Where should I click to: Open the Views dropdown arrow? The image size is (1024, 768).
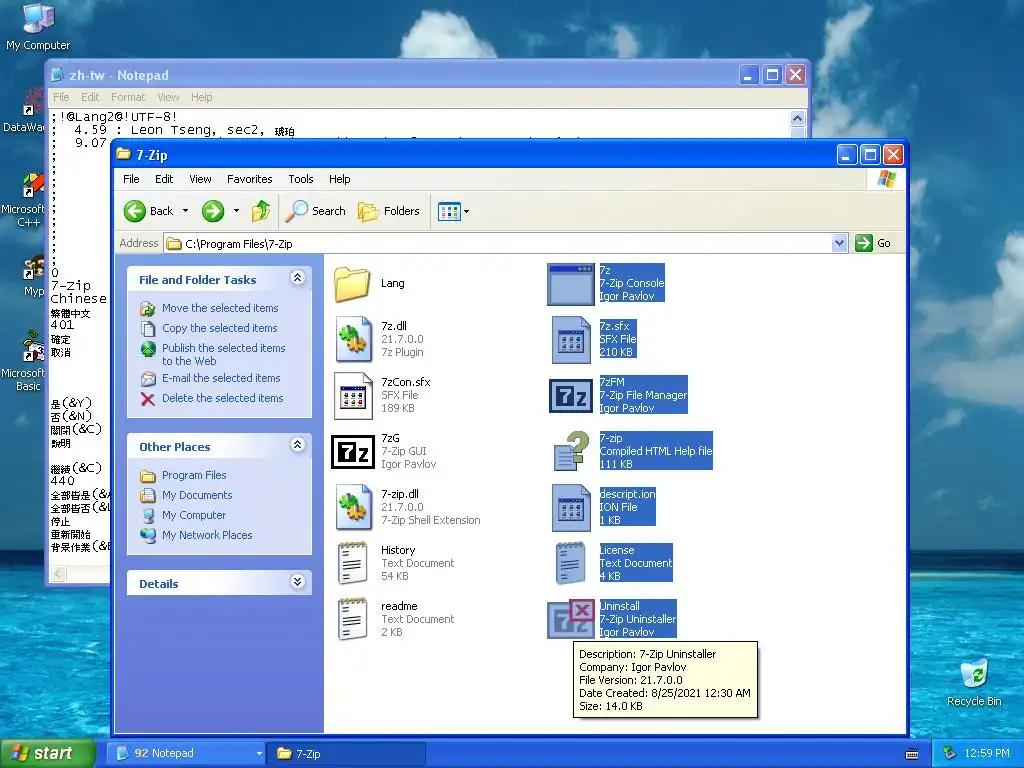coord(466,212)
